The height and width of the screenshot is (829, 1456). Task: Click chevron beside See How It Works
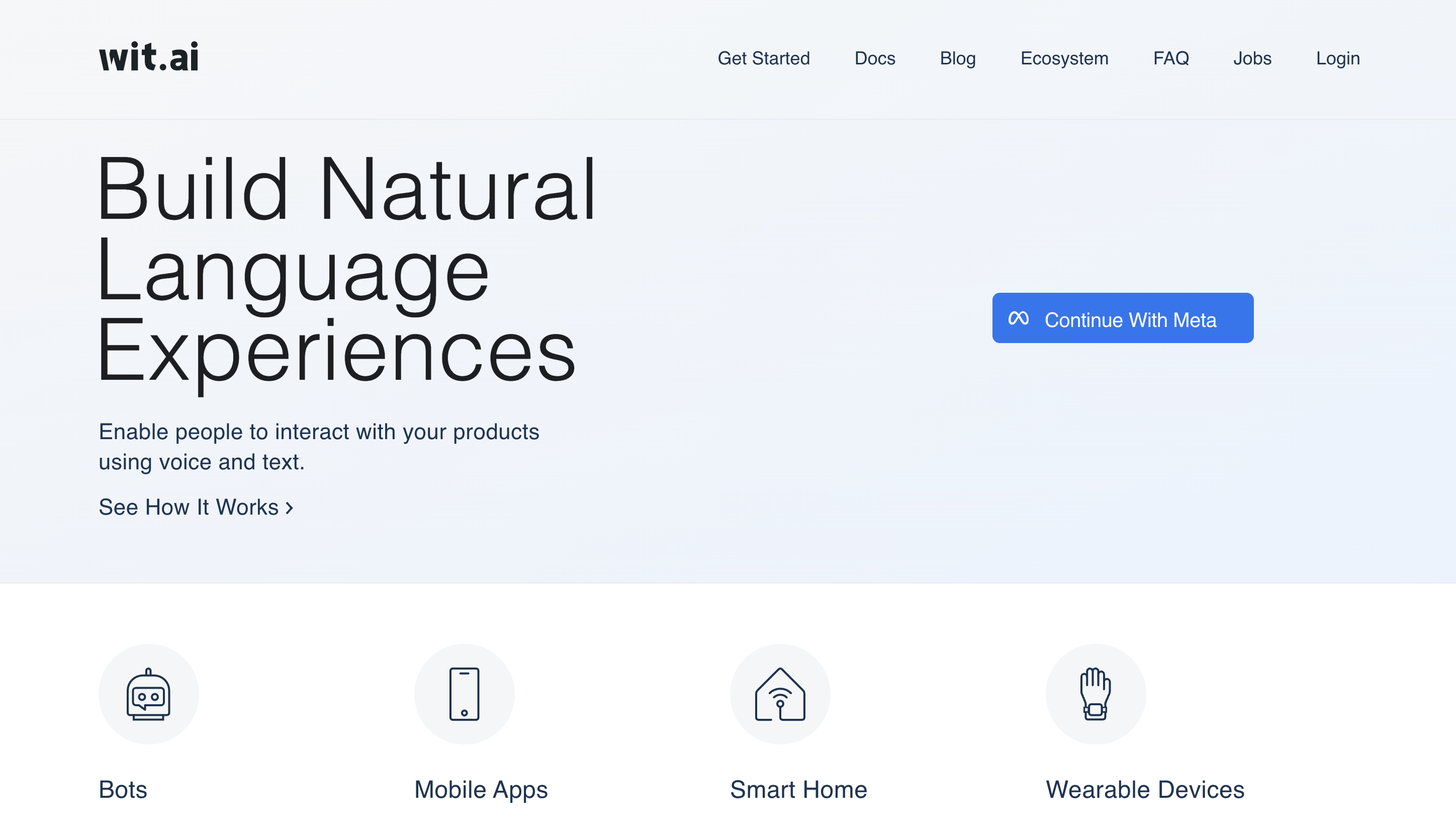[289, 508]
